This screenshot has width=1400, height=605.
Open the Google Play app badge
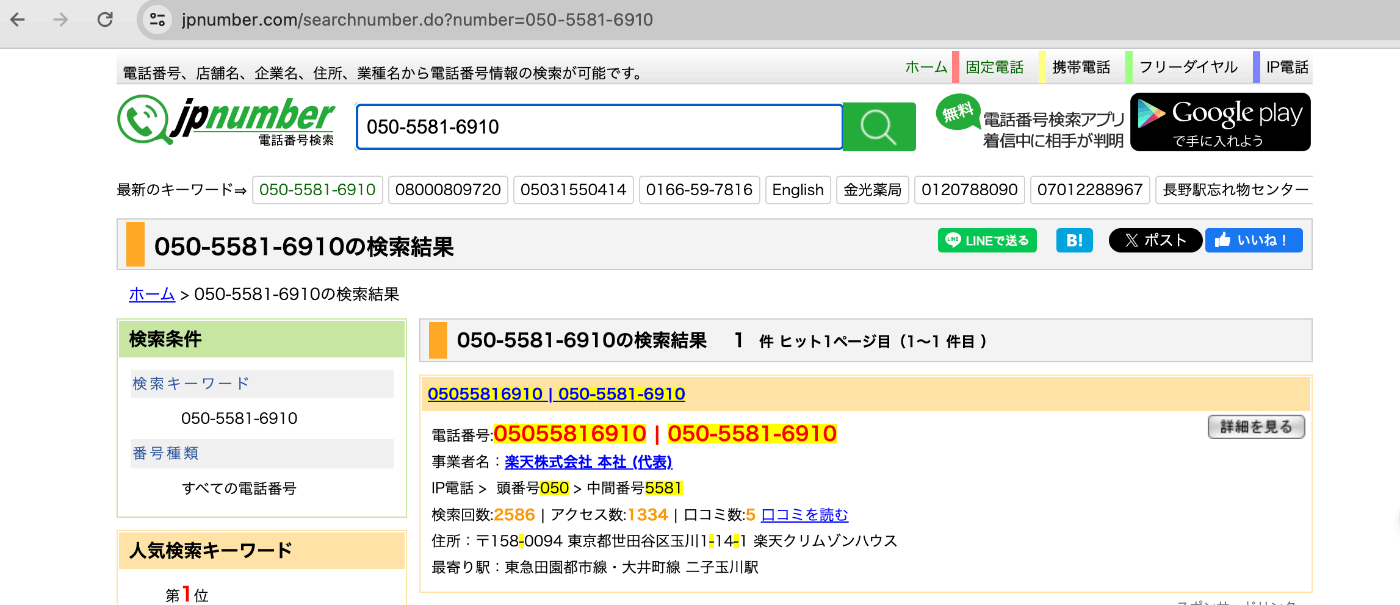click(x=1220, y=122)
